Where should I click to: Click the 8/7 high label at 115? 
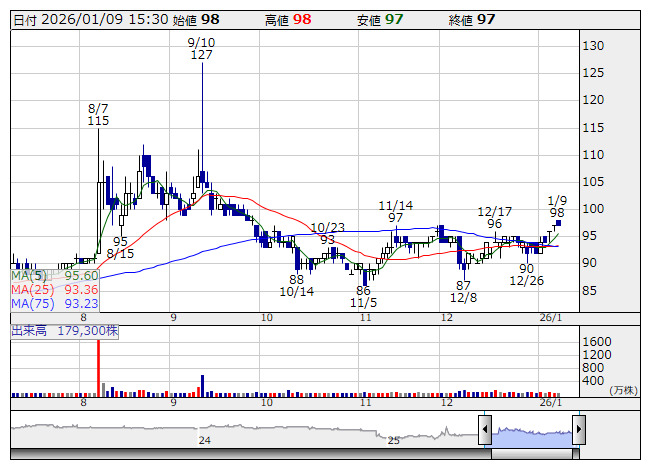click(x=98, y=114)
